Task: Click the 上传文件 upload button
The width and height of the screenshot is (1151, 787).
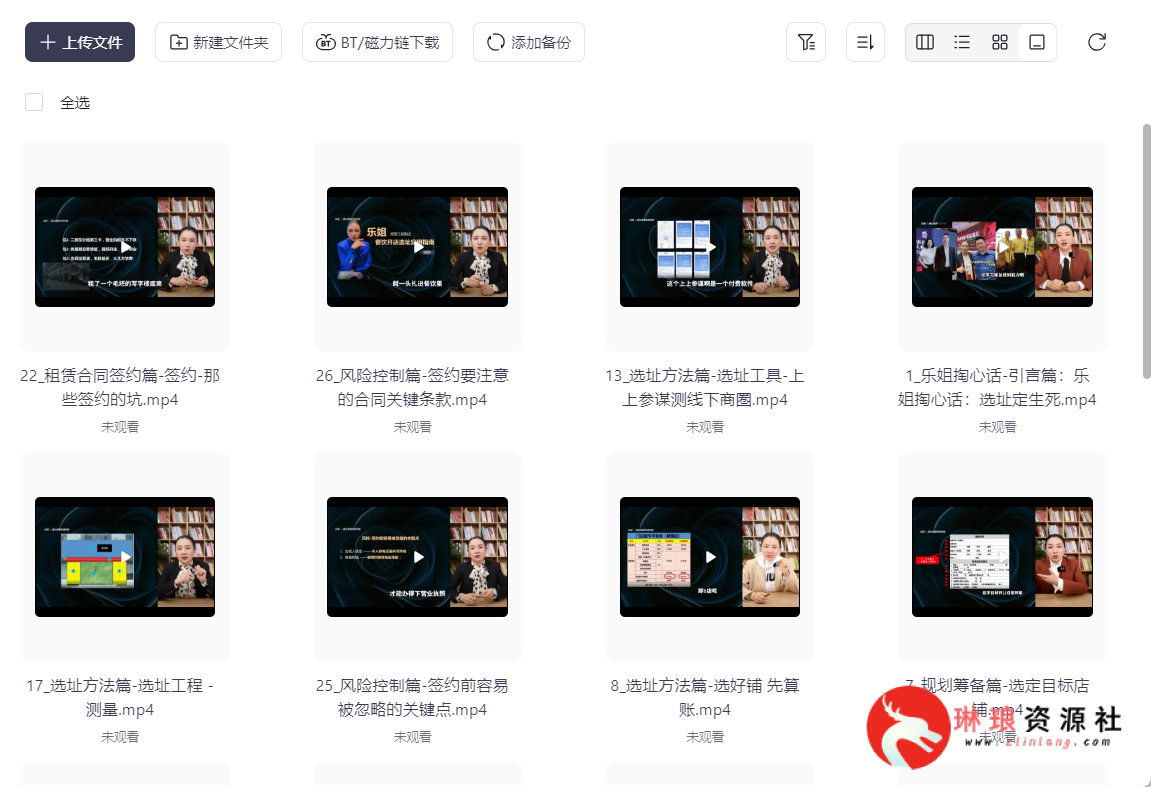Action: pyautogui.click(x=80, y=42)
